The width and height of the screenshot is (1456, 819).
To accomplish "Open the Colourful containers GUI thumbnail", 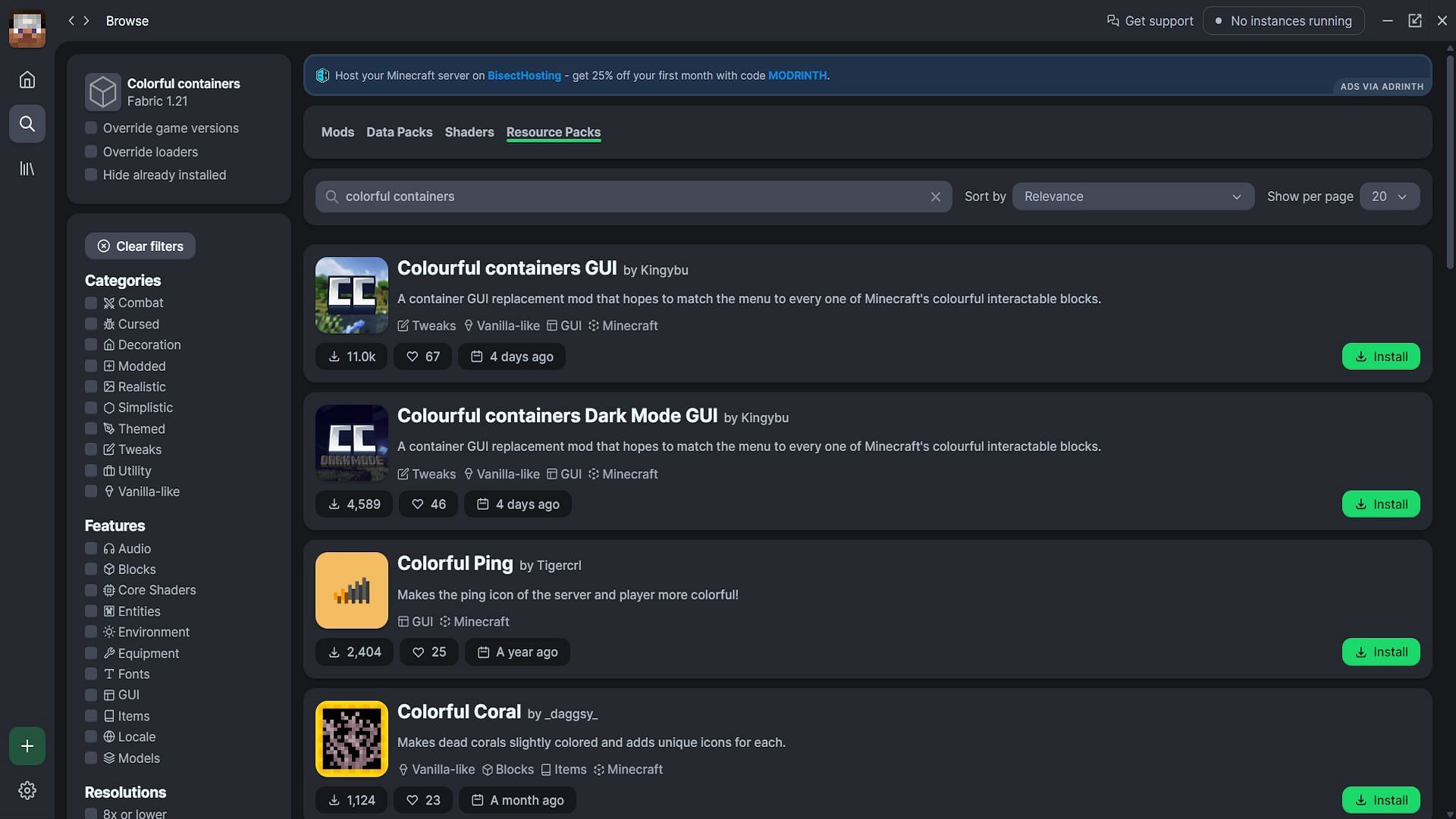I will [352, 295].
